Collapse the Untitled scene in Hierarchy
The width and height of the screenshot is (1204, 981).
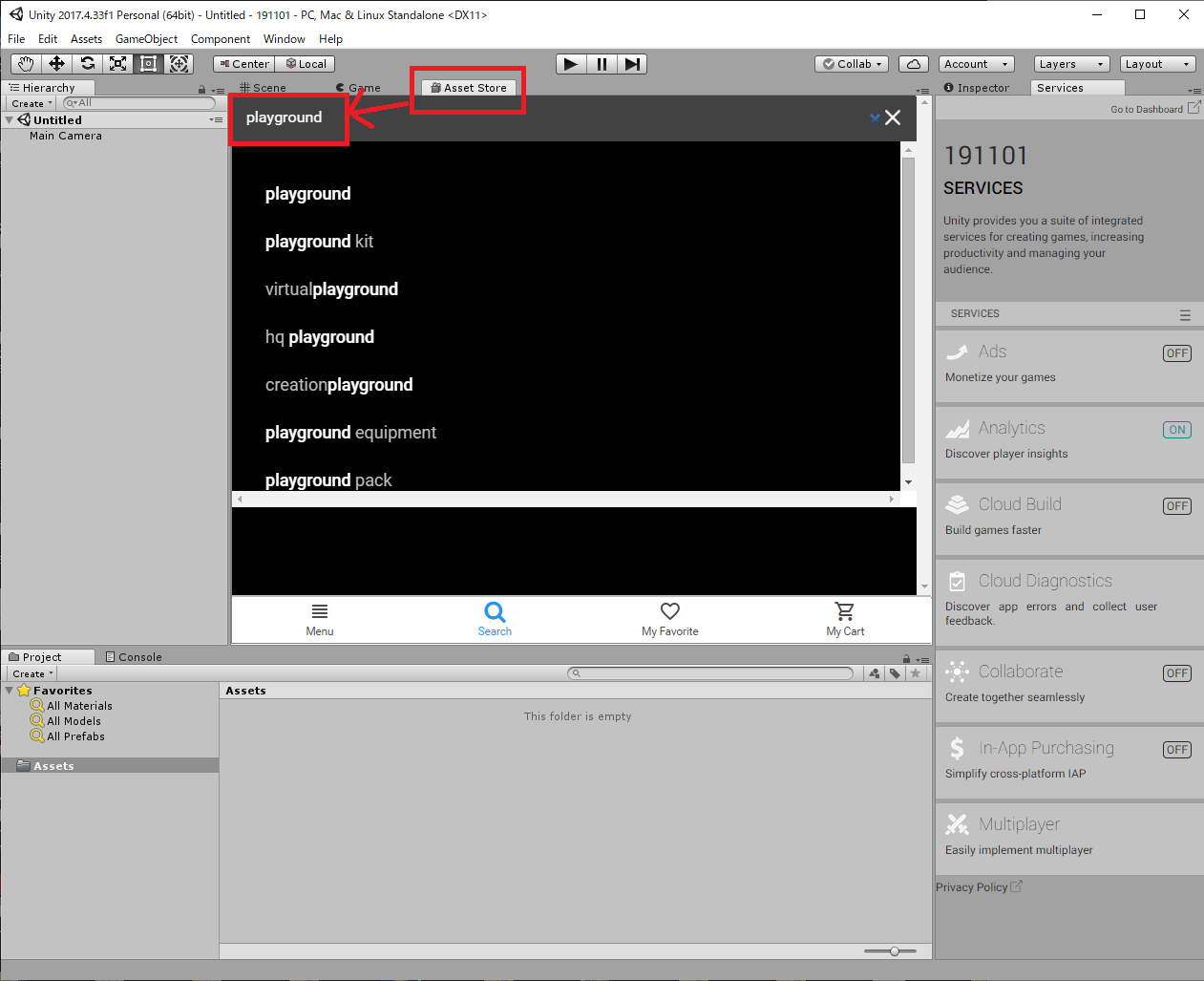[10, 120]
